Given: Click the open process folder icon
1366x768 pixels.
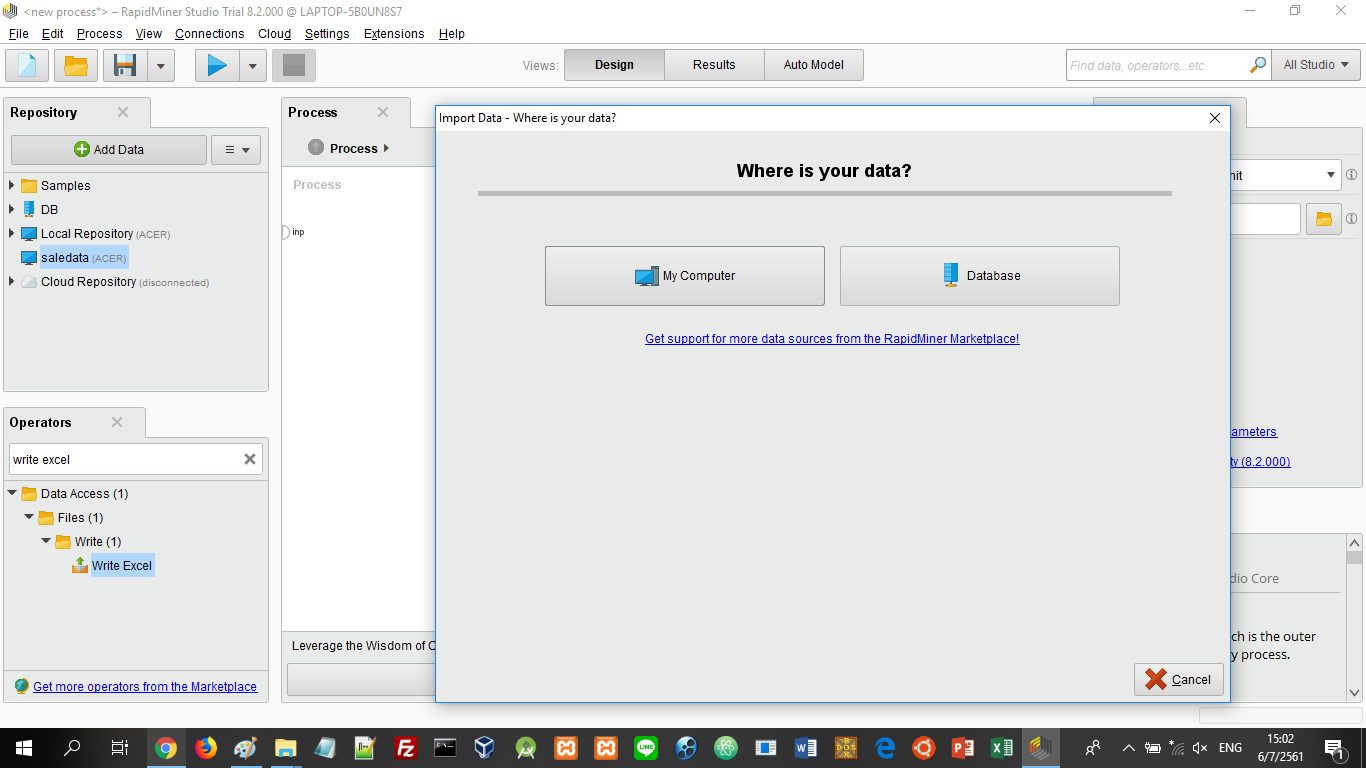Looking at the screenshot, I should click(x=76, y=66).
